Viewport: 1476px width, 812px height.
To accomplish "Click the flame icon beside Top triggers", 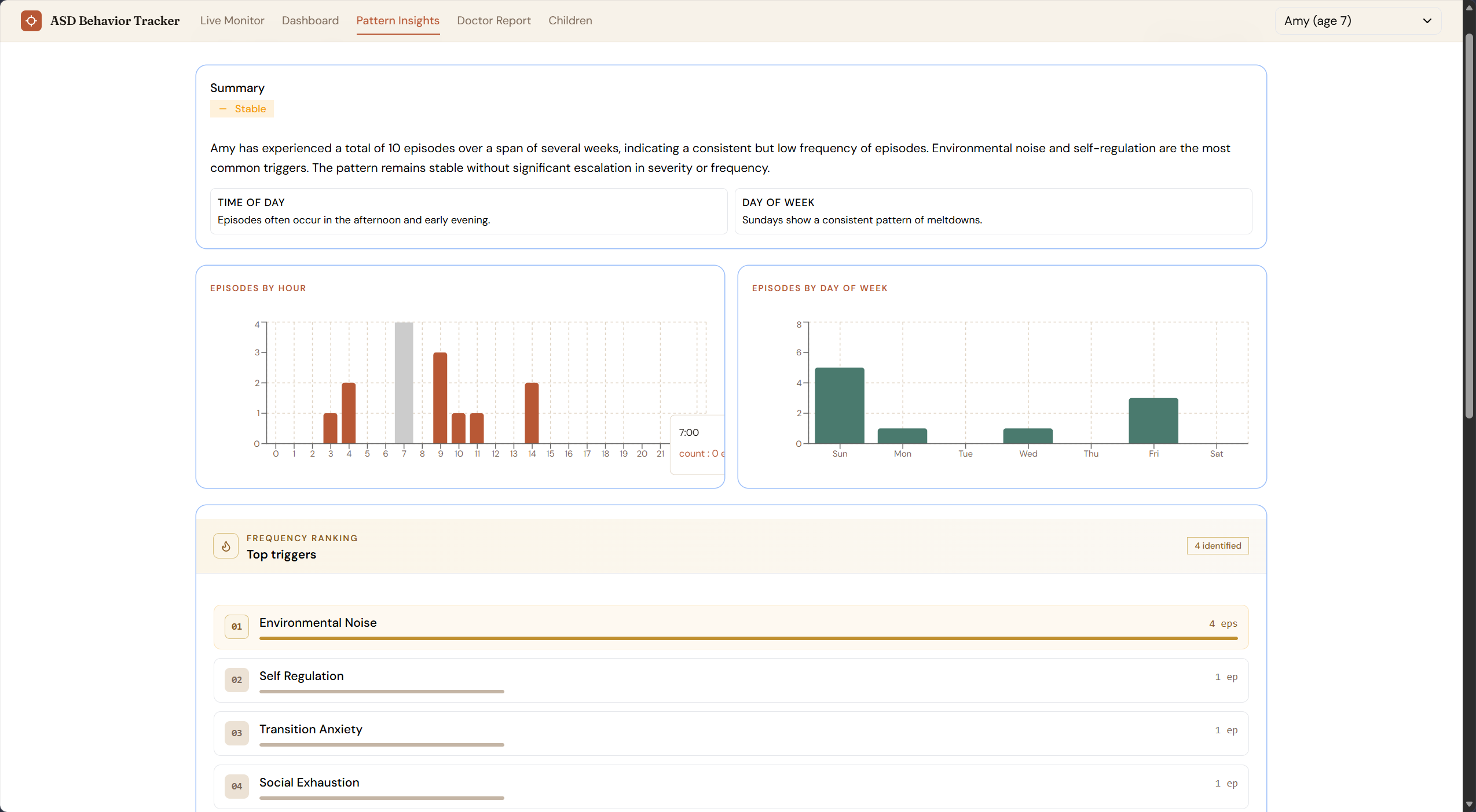I will click(226, 546).
